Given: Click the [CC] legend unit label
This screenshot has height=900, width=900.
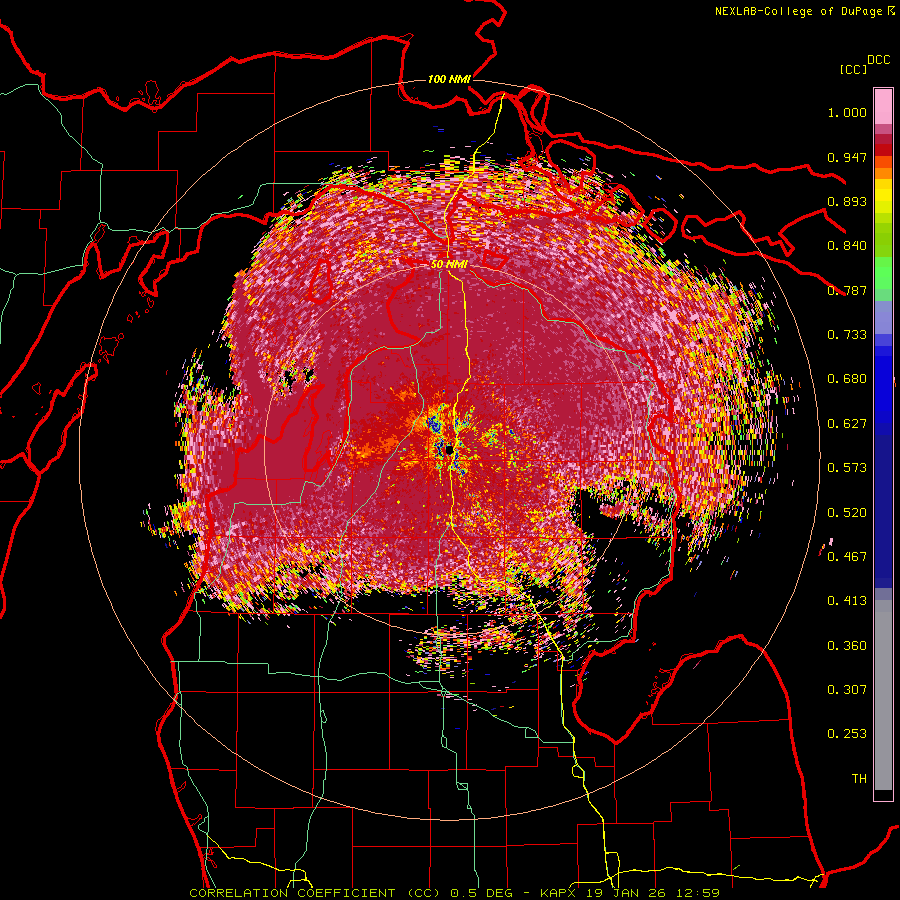Looking at the screenshot, I should pos(853,69).
